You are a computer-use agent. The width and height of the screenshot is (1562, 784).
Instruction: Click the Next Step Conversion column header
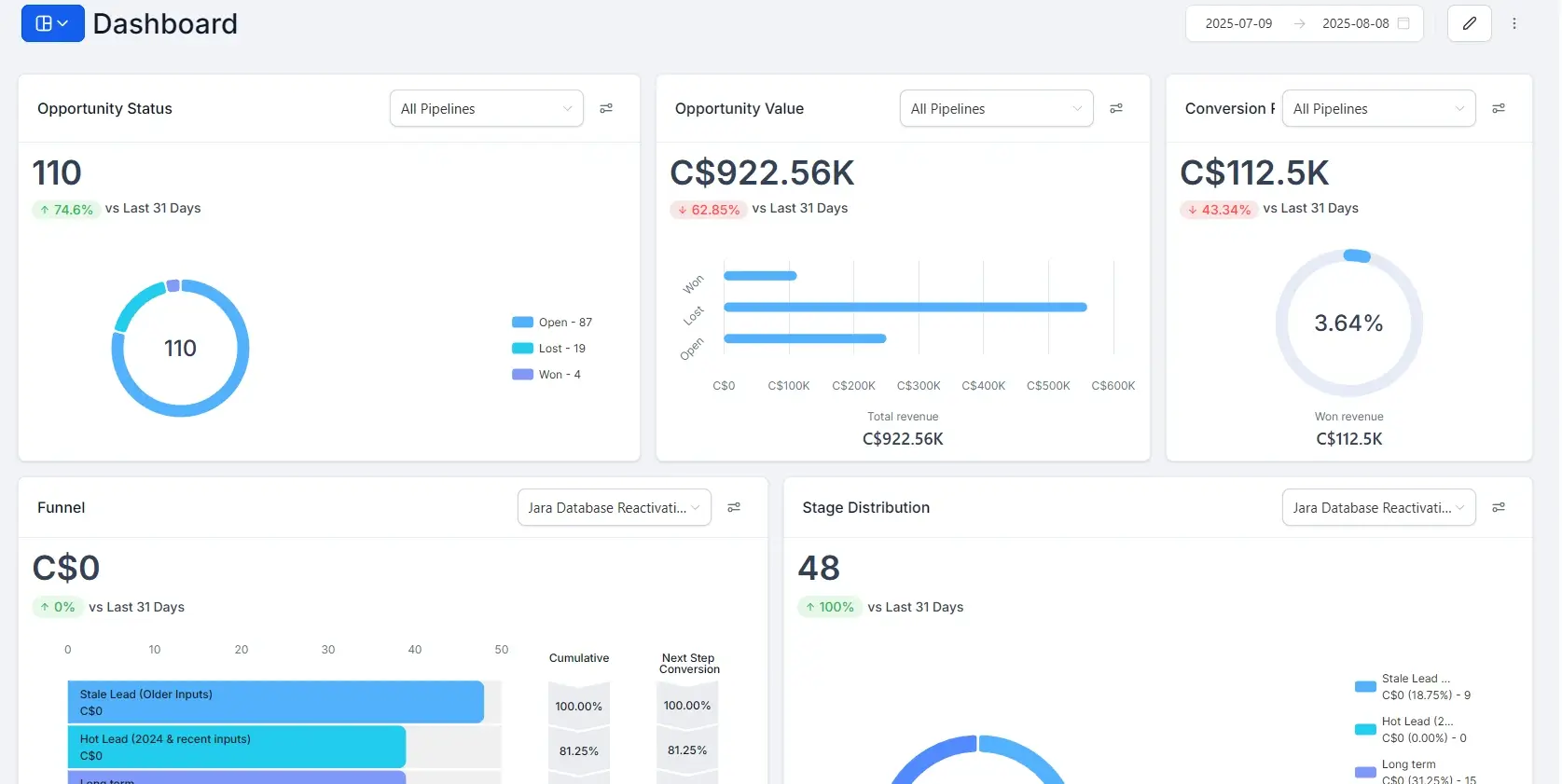click(689, 664)
